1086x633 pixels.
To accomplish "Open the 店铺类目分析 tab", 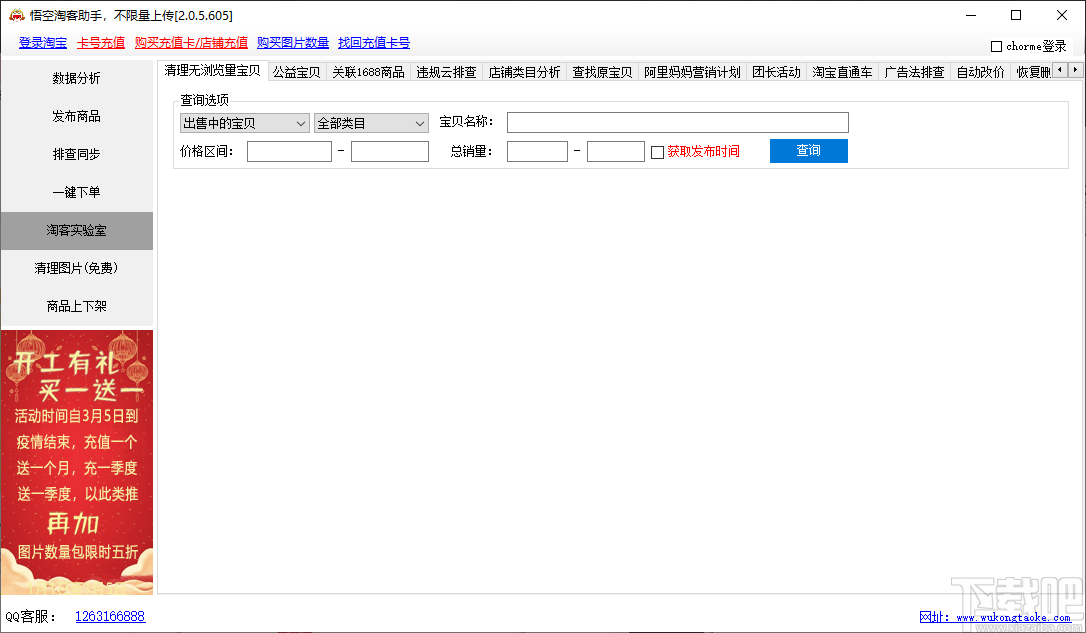I will point(524,72).
